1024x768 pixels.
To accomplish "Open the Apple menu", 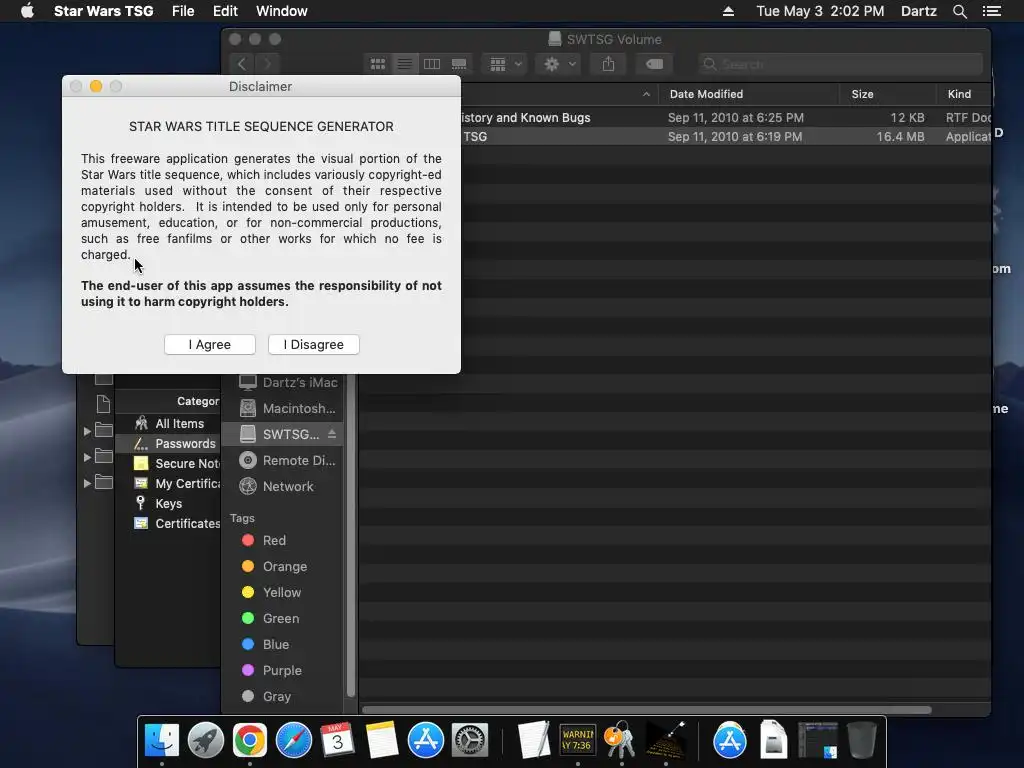I will coord(27,11).
